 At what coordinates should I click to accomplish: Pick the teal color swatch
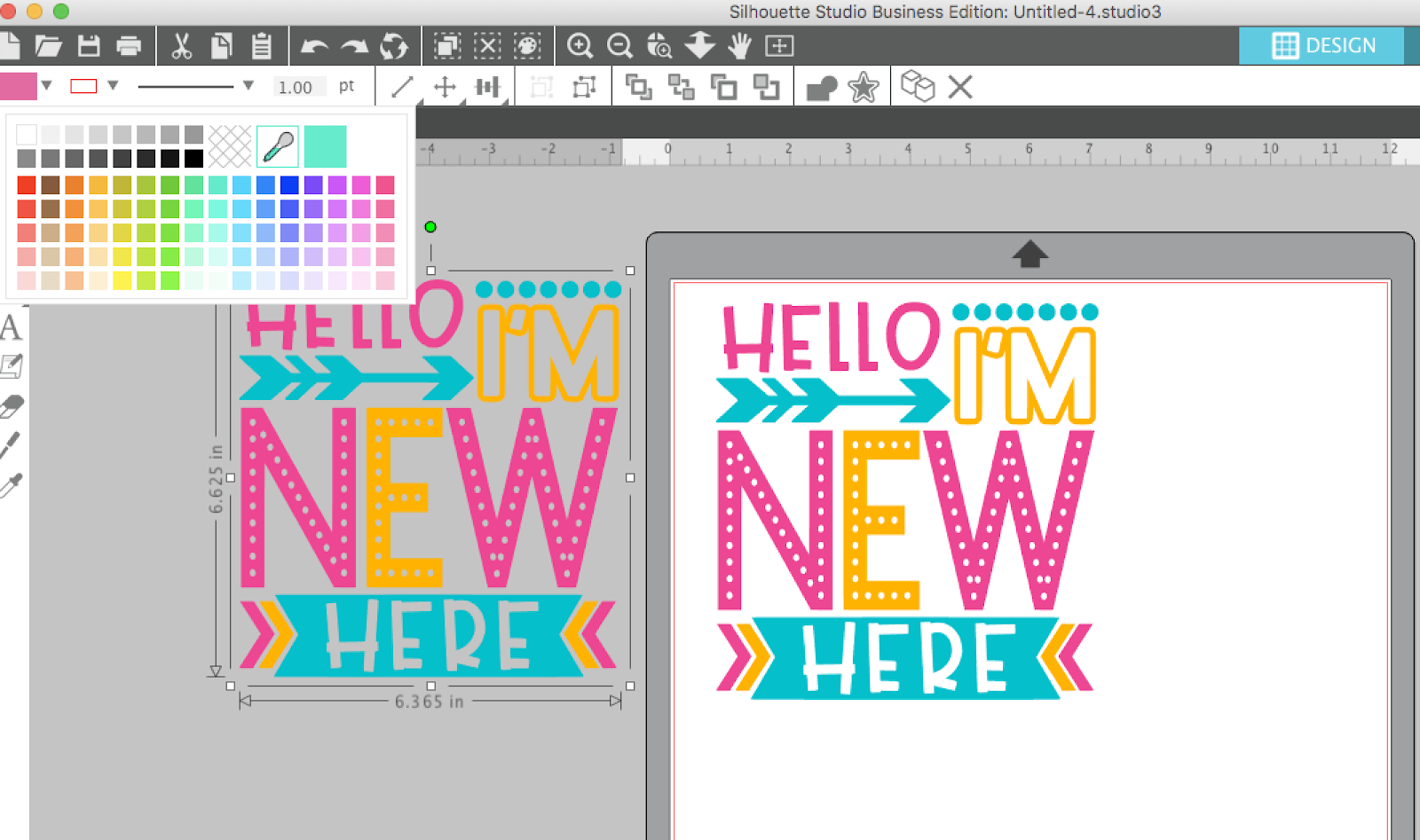tap(325, 145)
